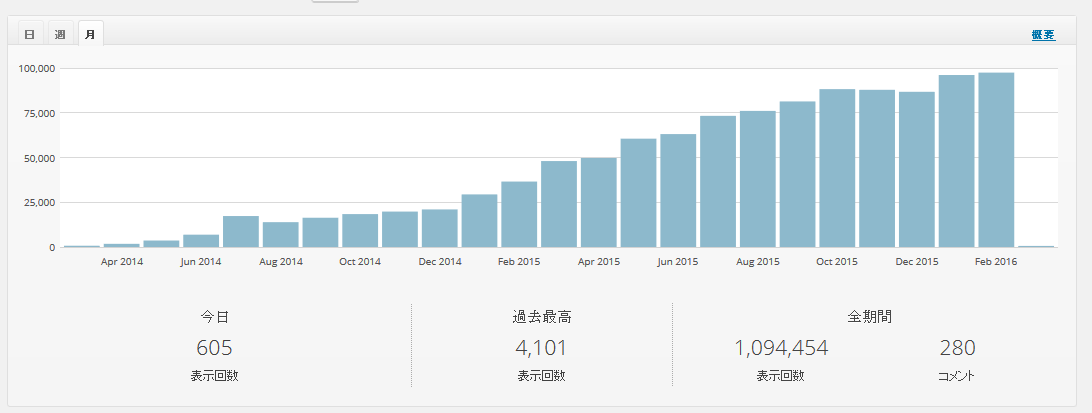
Task: Select the Aug 2014 bar
Action: pos(280,235)
